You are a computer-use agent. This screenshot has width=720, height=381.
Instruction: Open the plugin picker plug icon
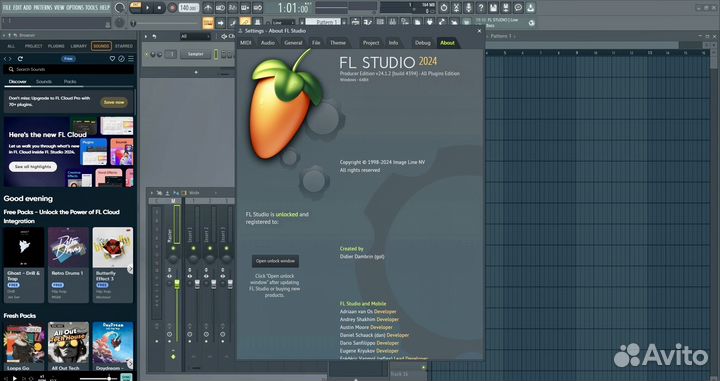coord(430,22)
